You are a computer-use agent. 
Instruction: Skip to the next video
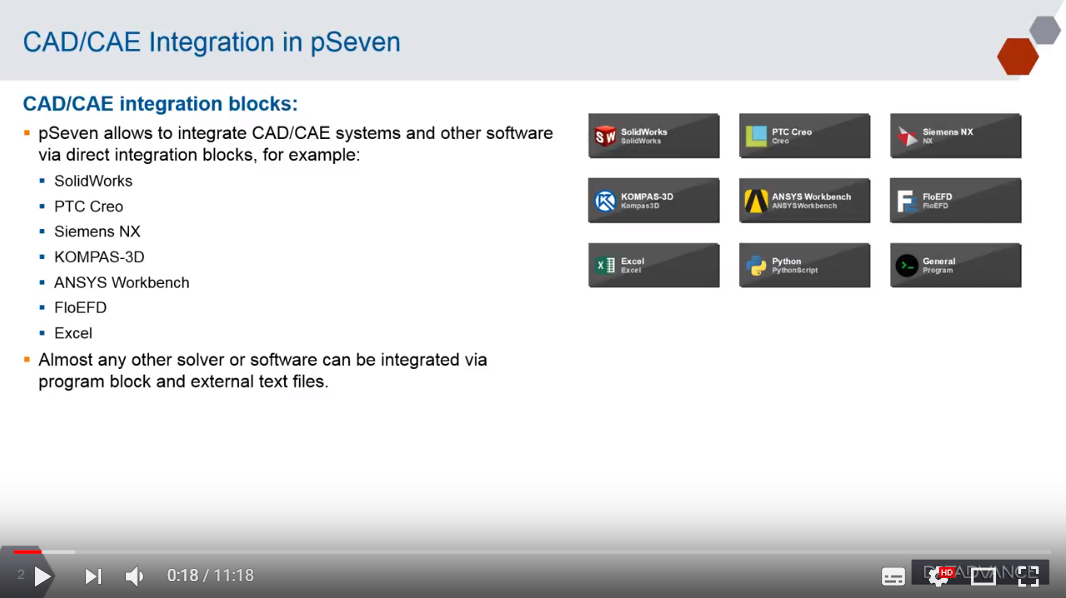tap(92, 576)
